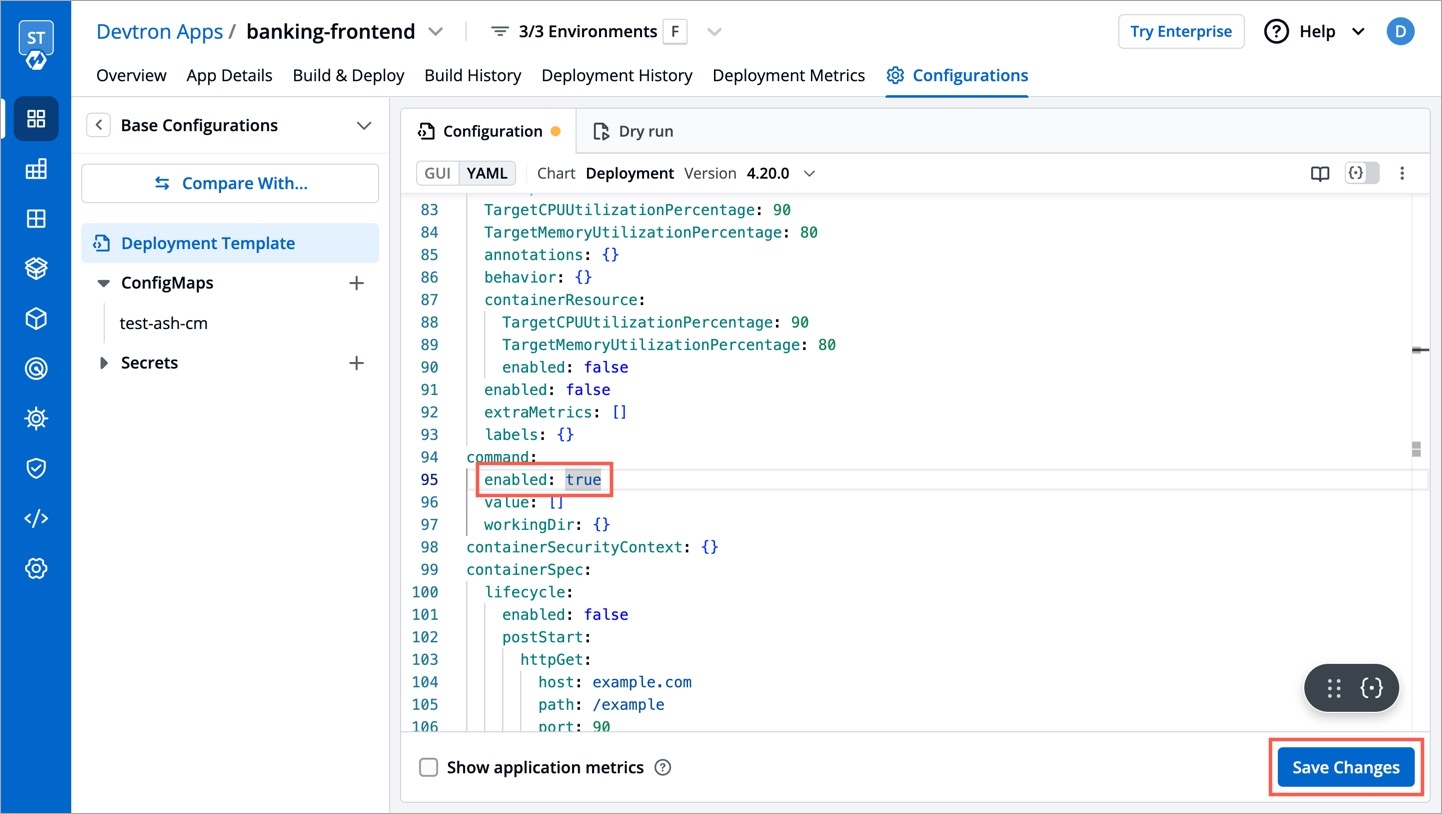This screenshot has height=814, width=1442.
Task: Add a new ConfigMap with plus icon
Action: click(356, 284)
